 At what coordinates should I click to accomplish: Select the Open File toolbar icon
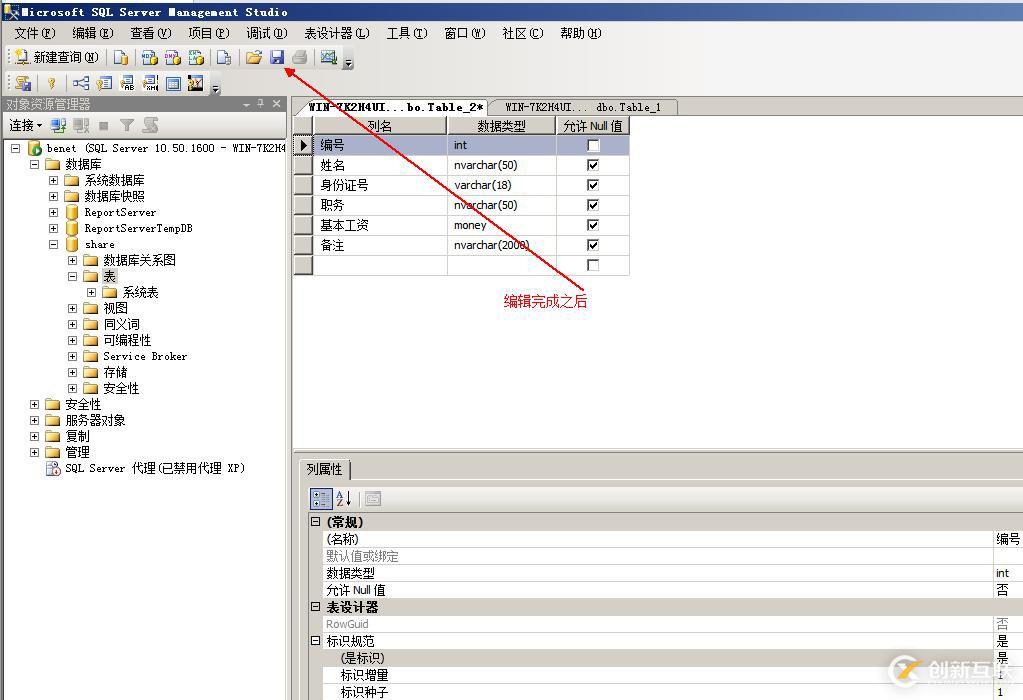(256, 58)
